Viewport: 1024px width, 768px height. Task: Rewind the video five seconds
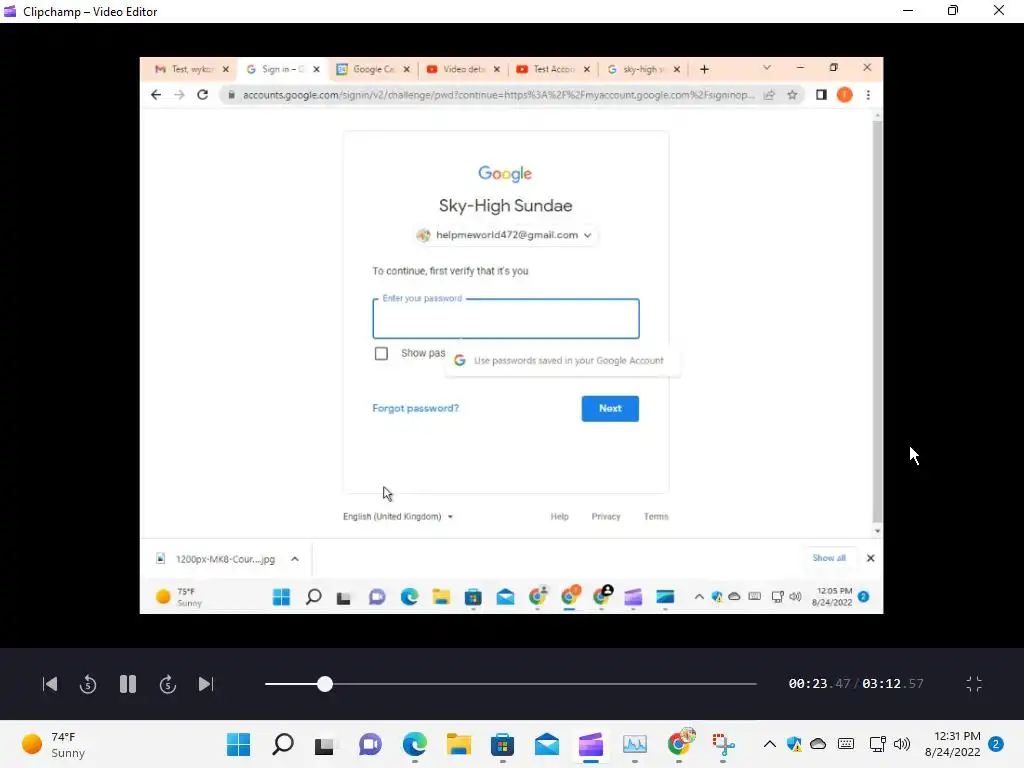click(88, 684)
